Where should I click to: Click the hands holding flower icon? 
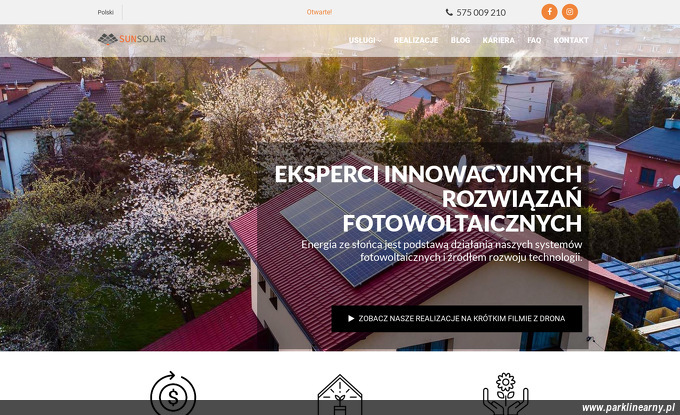tap(506, 394)
